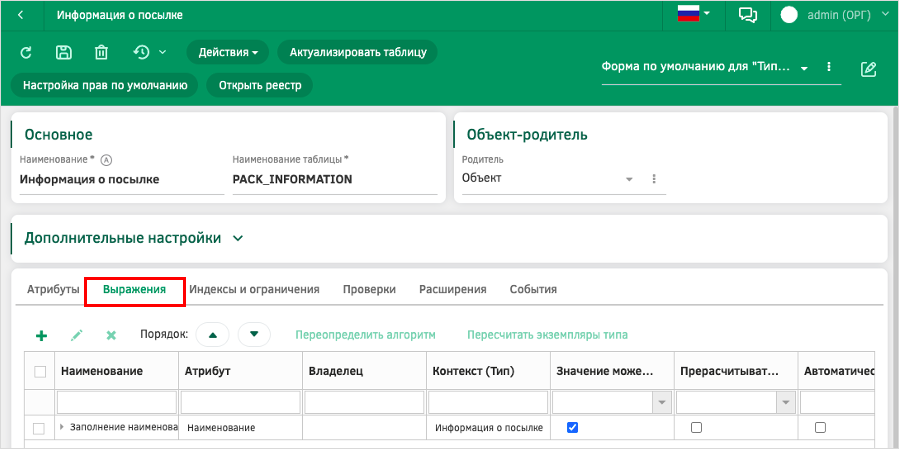This screenshot has height=449, width=899.
Task: Save using the floppy disk icon
Action: point(63,53)
